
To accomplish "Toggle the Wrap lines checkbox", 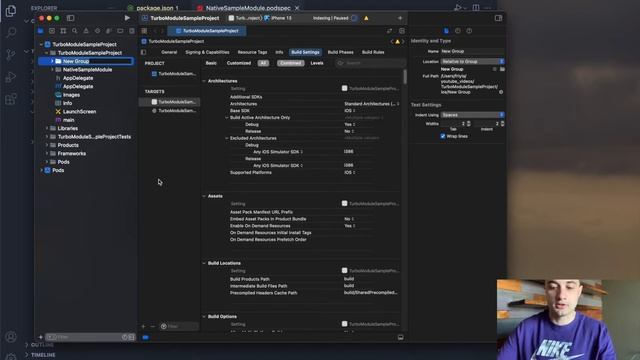I will [x=443, y=136].
